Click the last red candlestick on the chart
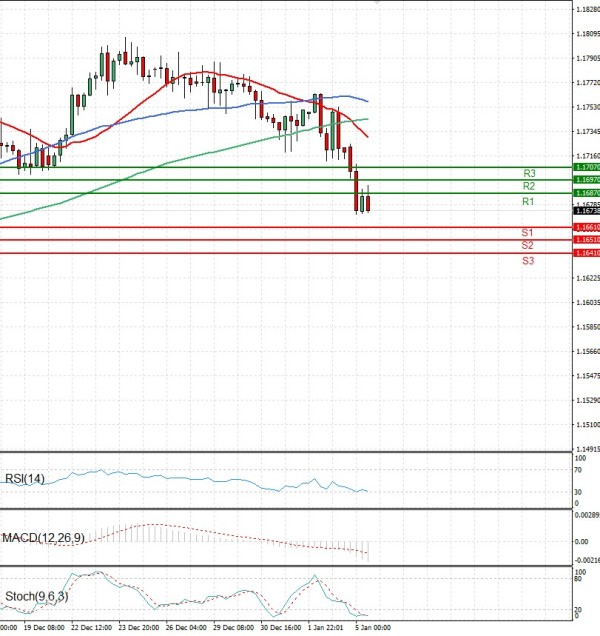 [x=369, y=203]
